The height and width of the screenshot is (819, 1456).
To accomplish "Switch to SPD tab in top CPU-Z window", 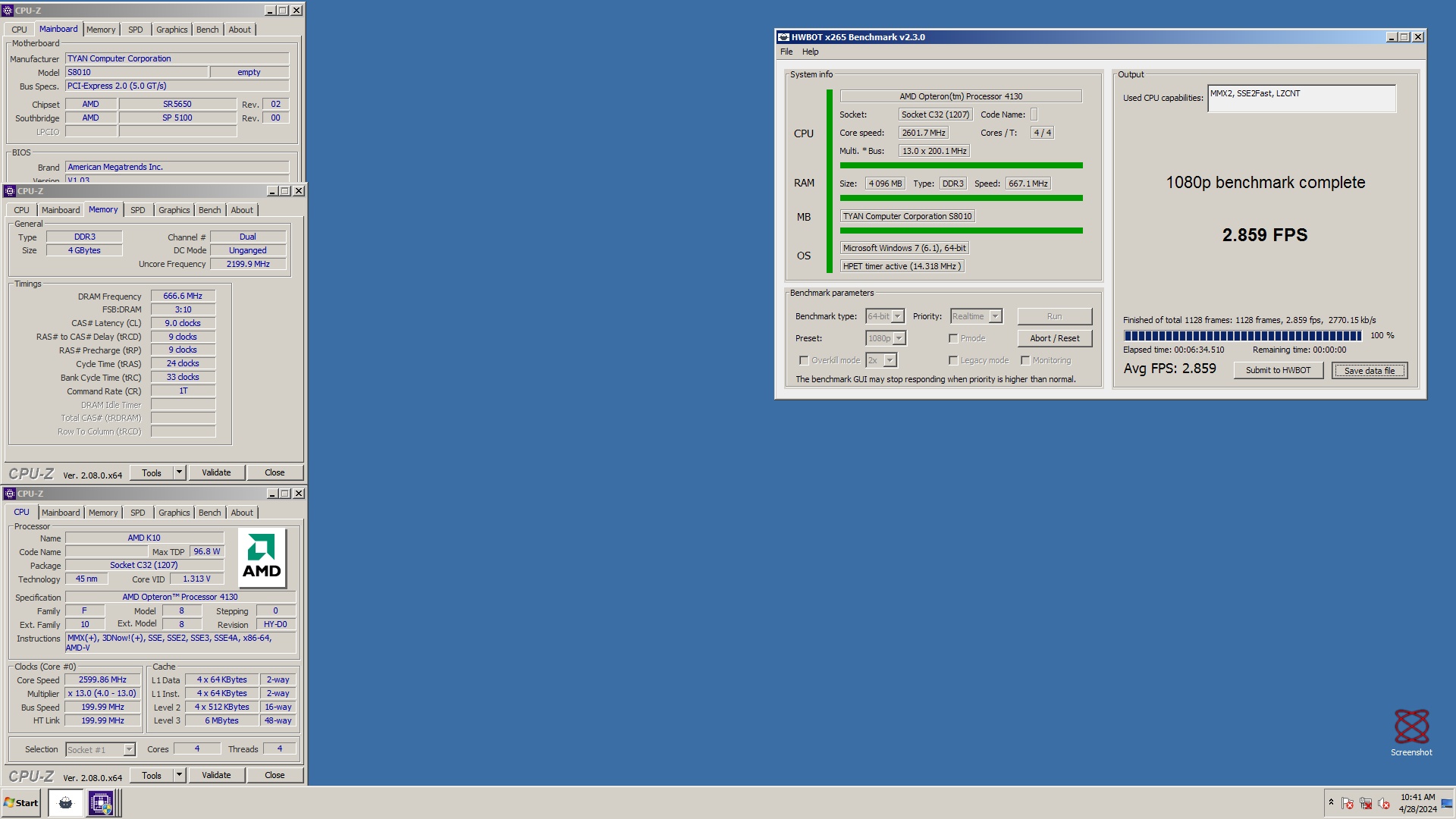I will pyautogui.click(x=136, y=30).
